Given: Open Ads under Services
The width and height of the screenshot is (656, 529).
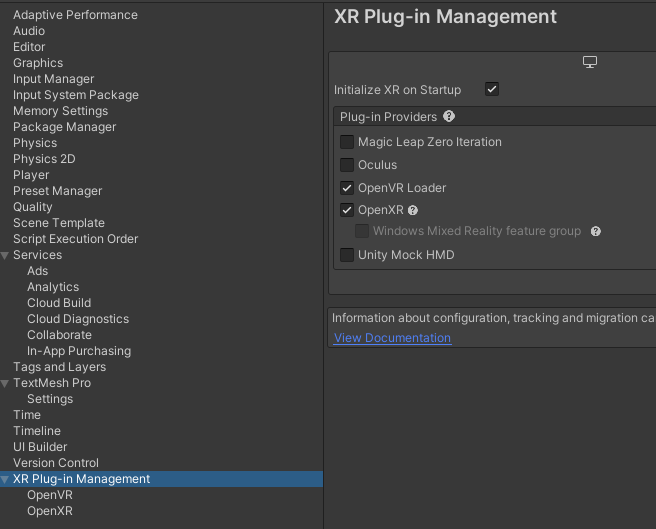Looking at the screenshot, I should pyautogui.click(x=38, y=271).
